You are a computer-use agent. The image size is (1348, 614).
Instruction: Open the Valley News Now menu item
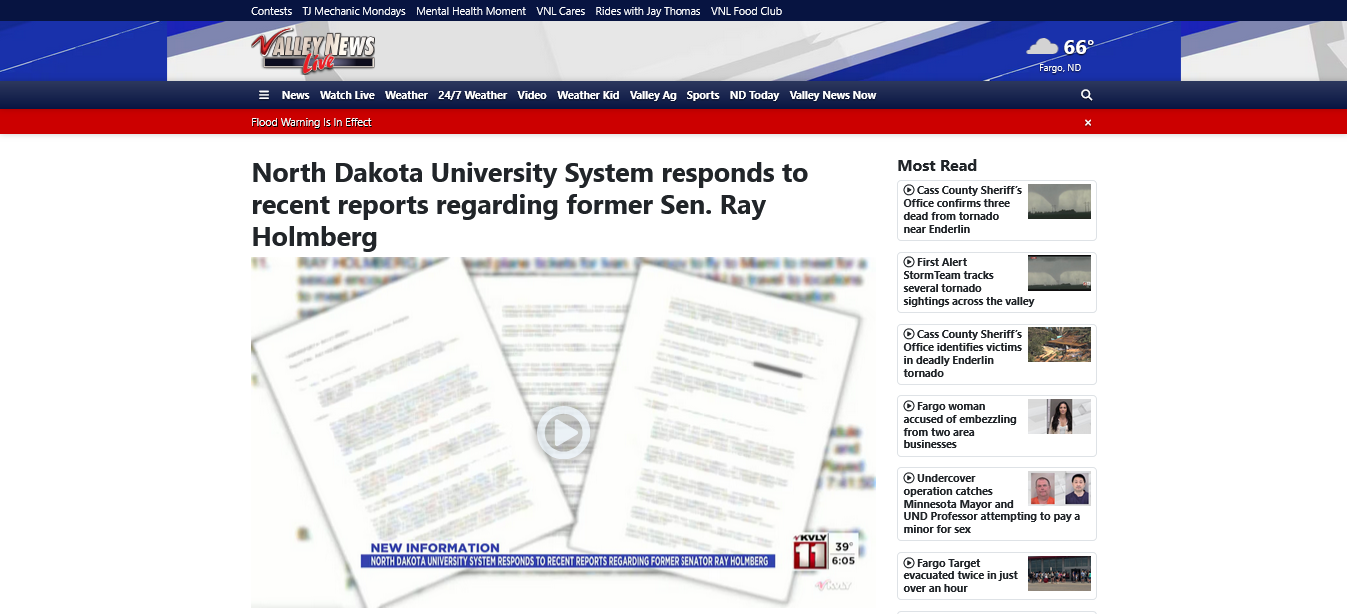point(833,95)
